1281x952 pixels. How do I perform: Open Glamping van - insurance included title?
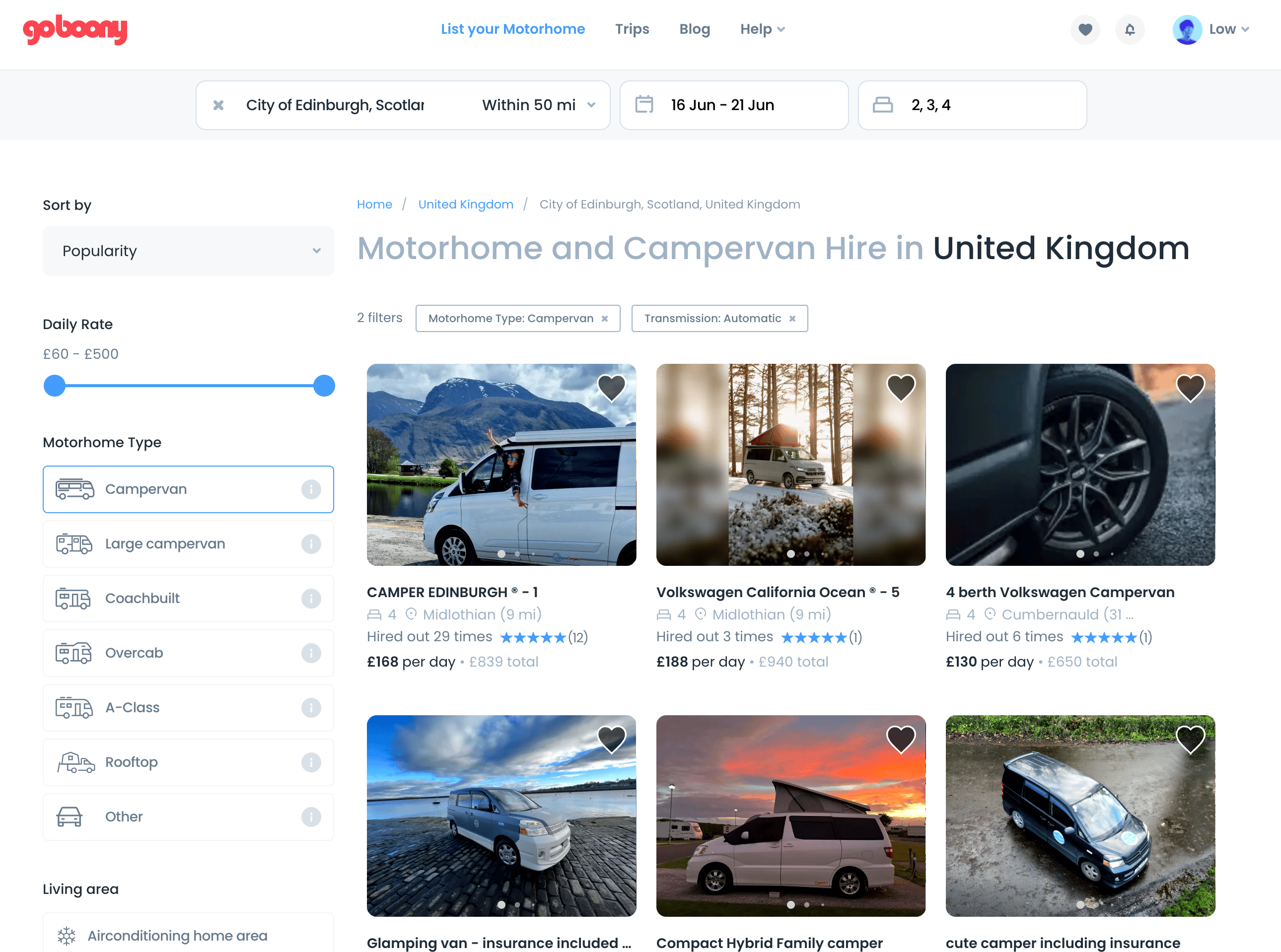(x=498, y=943)
